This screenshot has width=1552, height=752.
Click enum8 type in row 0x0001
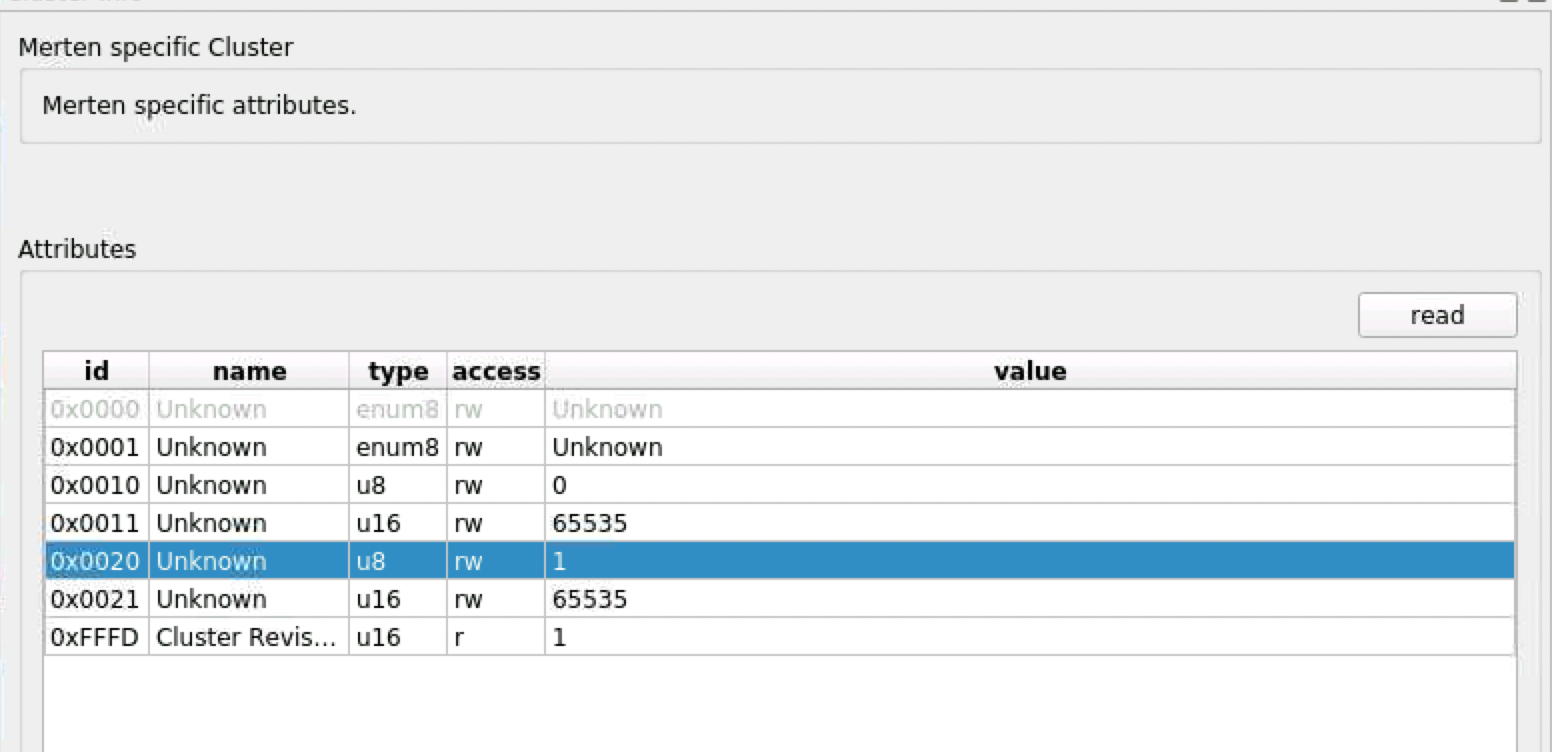tap(398, 447)
